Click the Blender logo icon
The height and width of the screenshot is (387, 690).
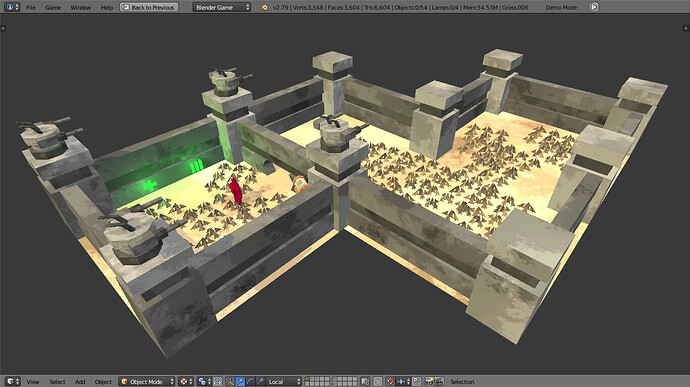(264, 7)
